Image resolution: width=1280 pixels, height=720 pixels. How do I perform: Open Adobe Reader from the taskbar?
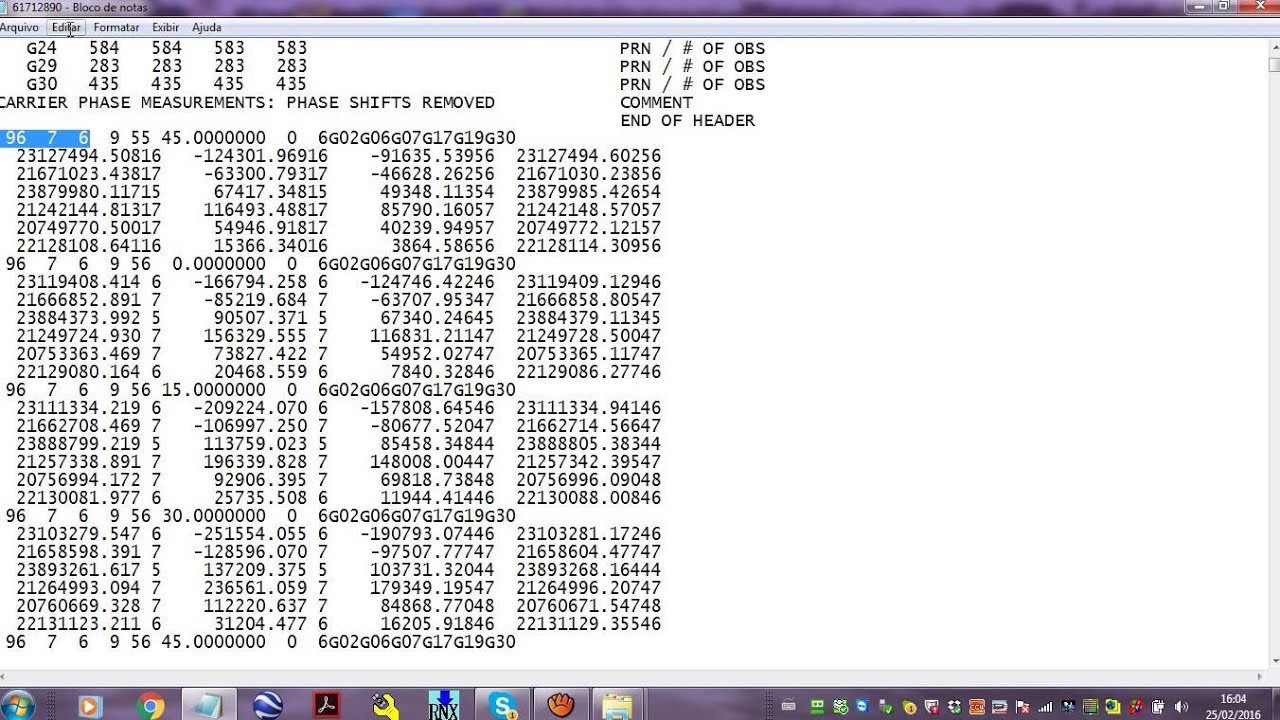pos(327,707)
